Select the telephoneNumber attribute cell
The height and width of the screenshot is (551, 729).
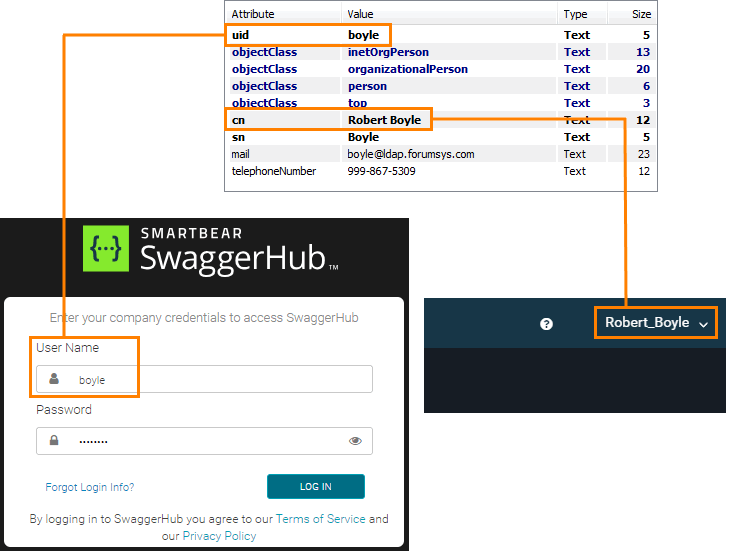274,171
